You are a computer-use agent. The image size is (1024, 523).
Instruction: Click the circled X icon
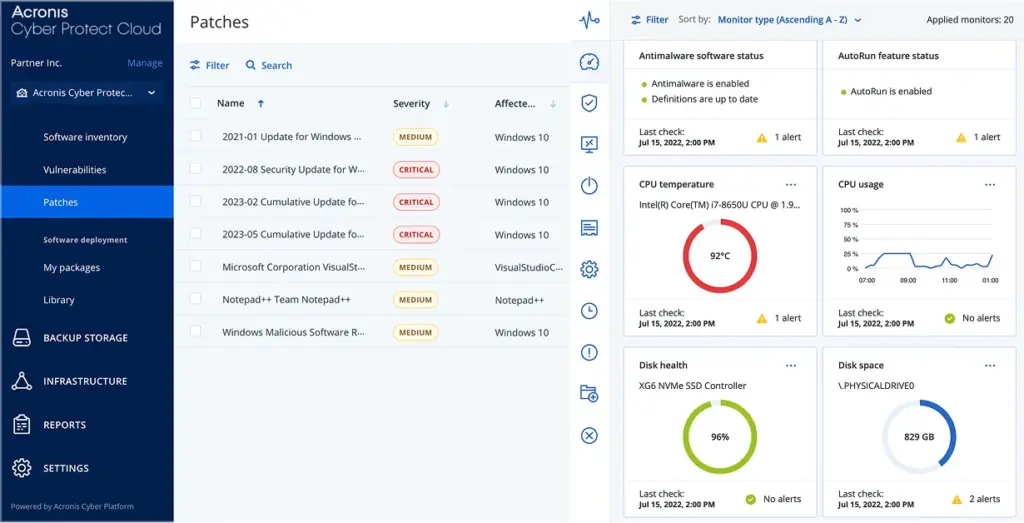(589, 435)
